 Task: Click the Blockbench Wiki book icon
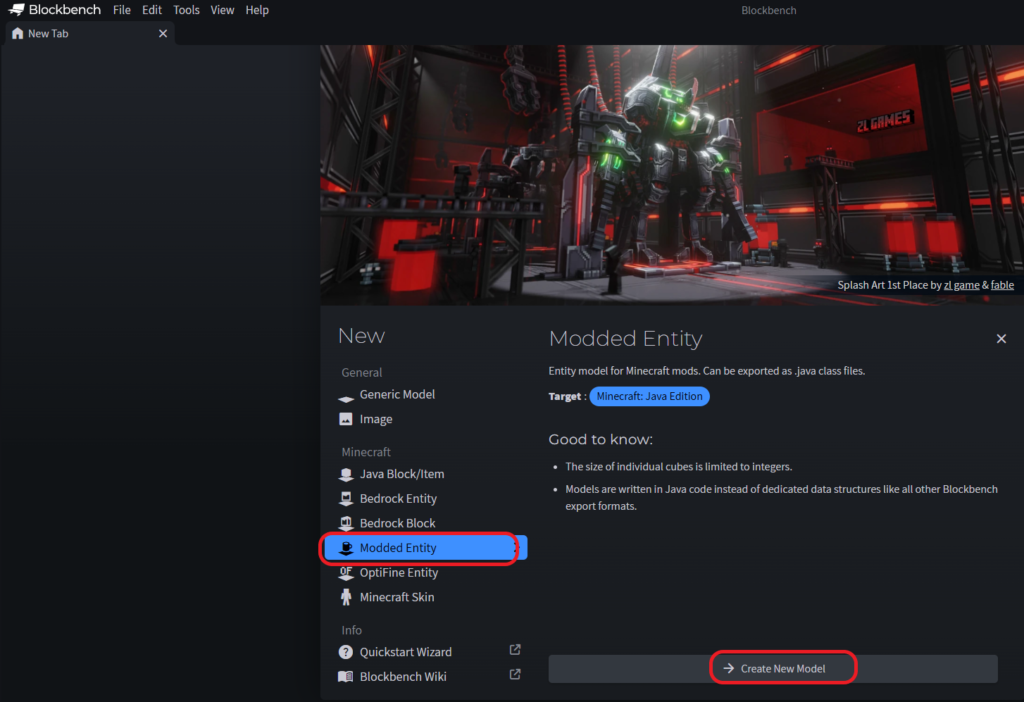tap(346, 677)
